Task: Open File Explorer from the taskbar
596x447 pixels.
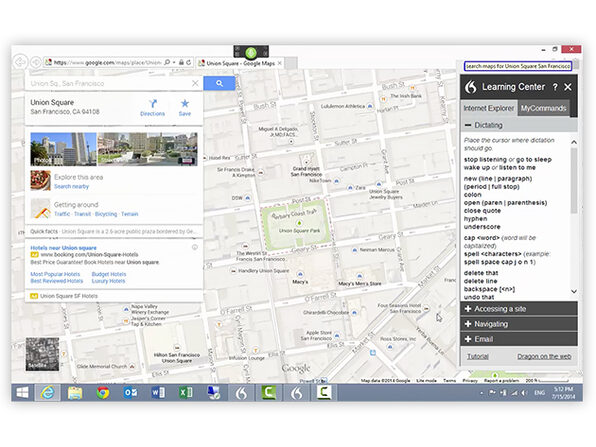Action: 75,393
